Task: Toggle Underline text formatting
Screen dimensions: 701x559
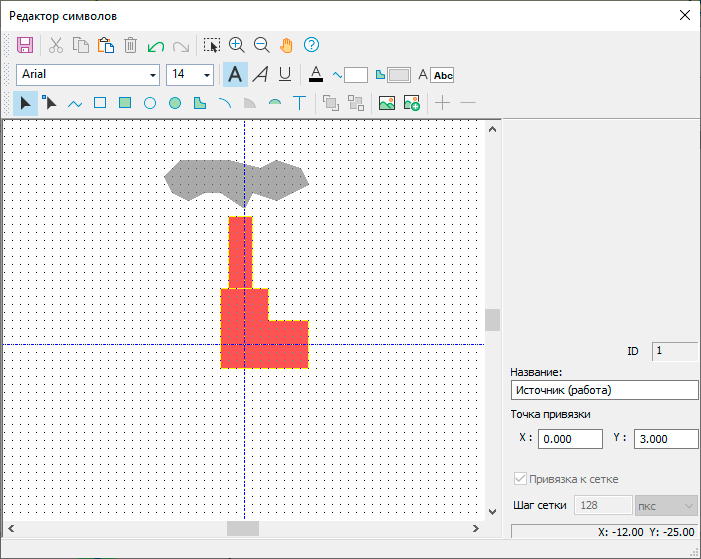Action: click(x=285, y=74)
